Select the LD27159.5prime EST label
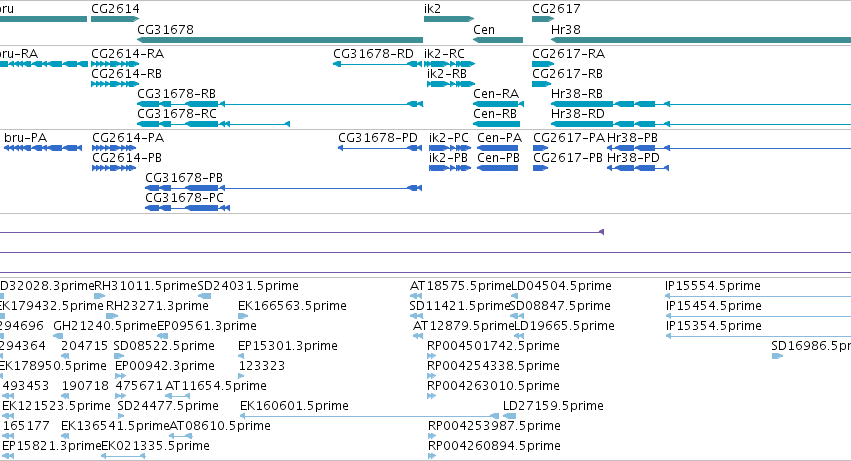 [553, 406]
